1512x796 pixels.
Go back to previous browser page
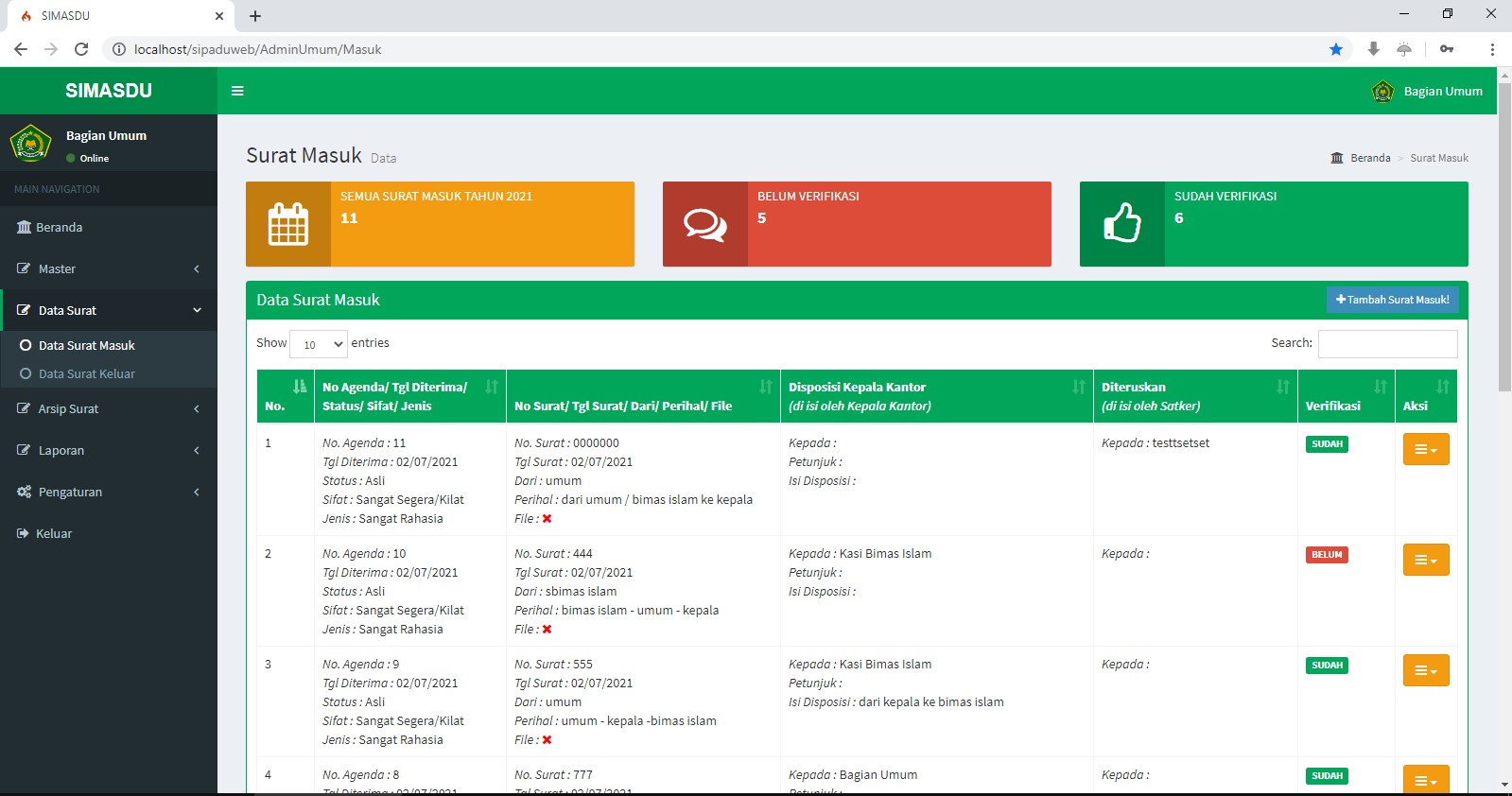coord(21,49)
